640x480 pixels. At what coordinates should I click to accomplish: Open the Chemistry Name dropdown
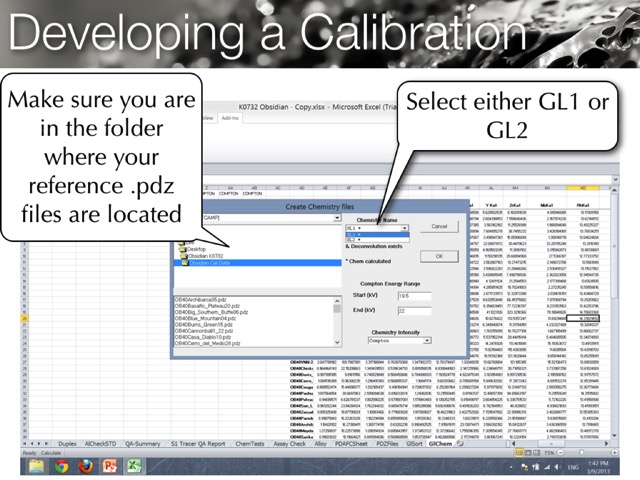(403, 229)
